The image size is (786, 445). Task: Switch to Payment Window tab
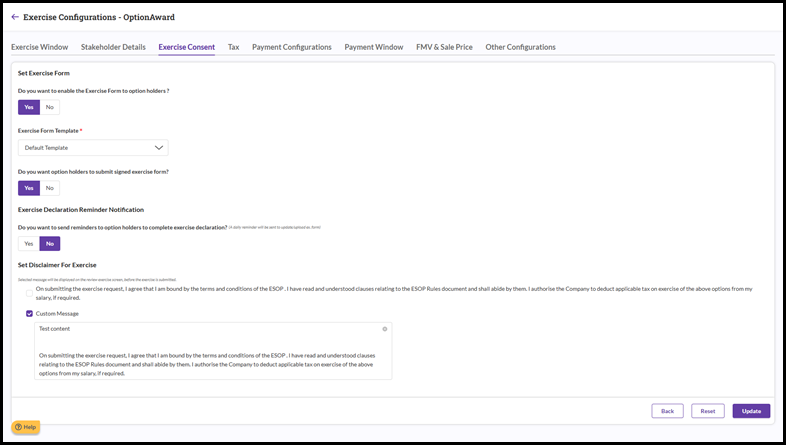[x=373, y=47]
